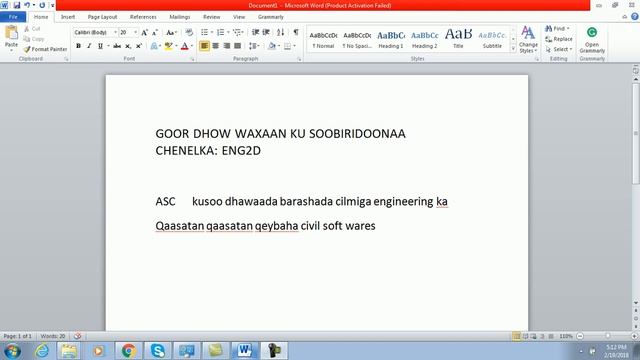This screenshot has height=360, width=640.
Task: Clear all formatting from selection
Action: click(x=189, y=32)
